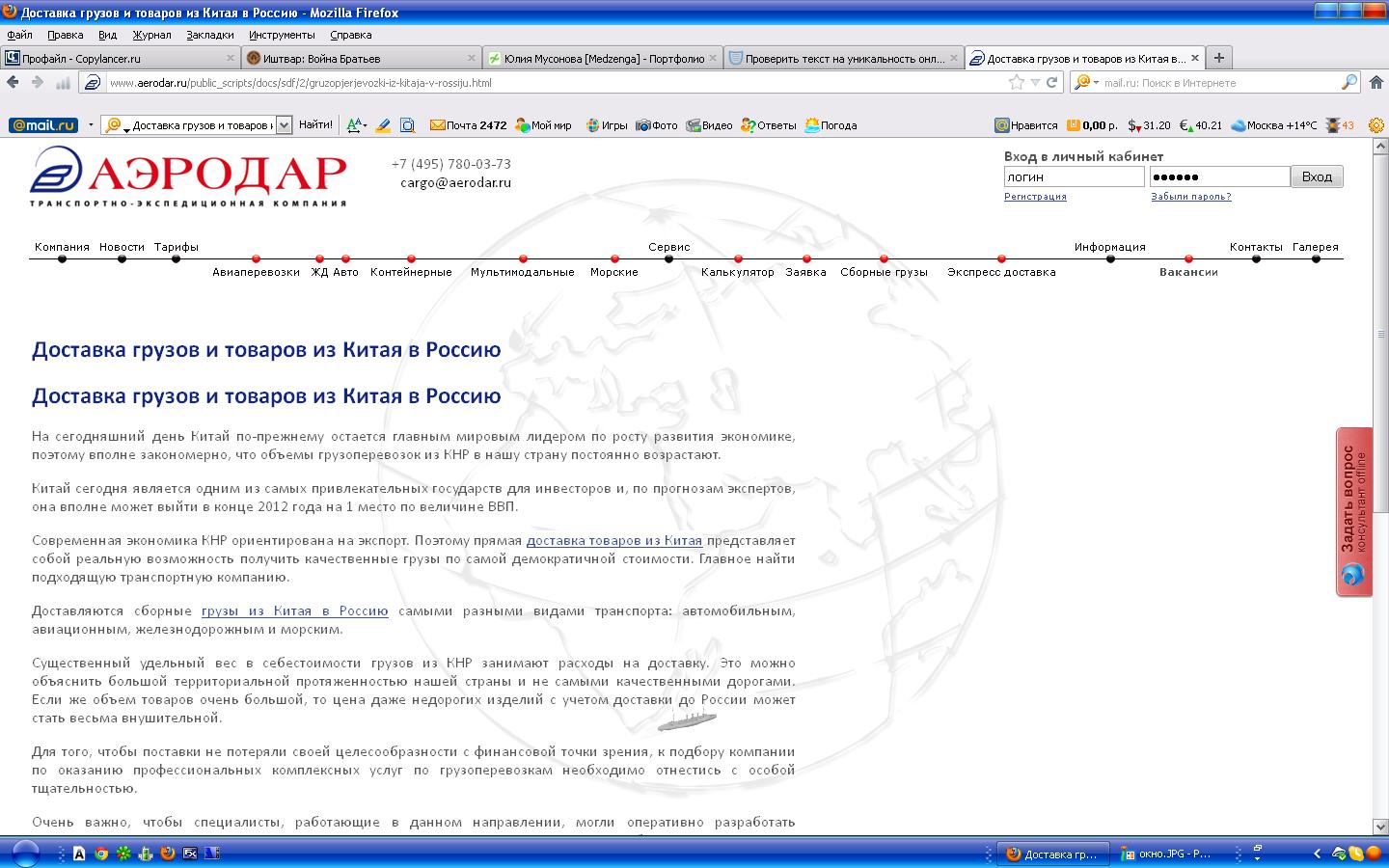This screenshot has height=868, width=1389.
Task: Open Контейнерные navigation item
Action: tap(411, 272)
